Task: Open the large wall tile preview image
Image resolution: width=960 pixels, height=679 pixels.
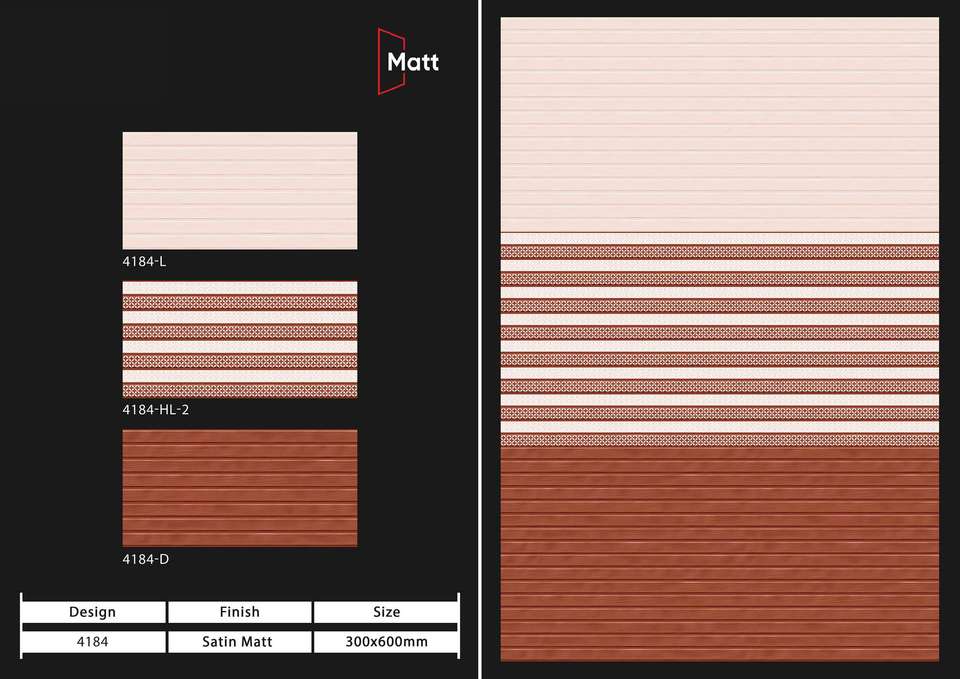Action: click(719, 339)
